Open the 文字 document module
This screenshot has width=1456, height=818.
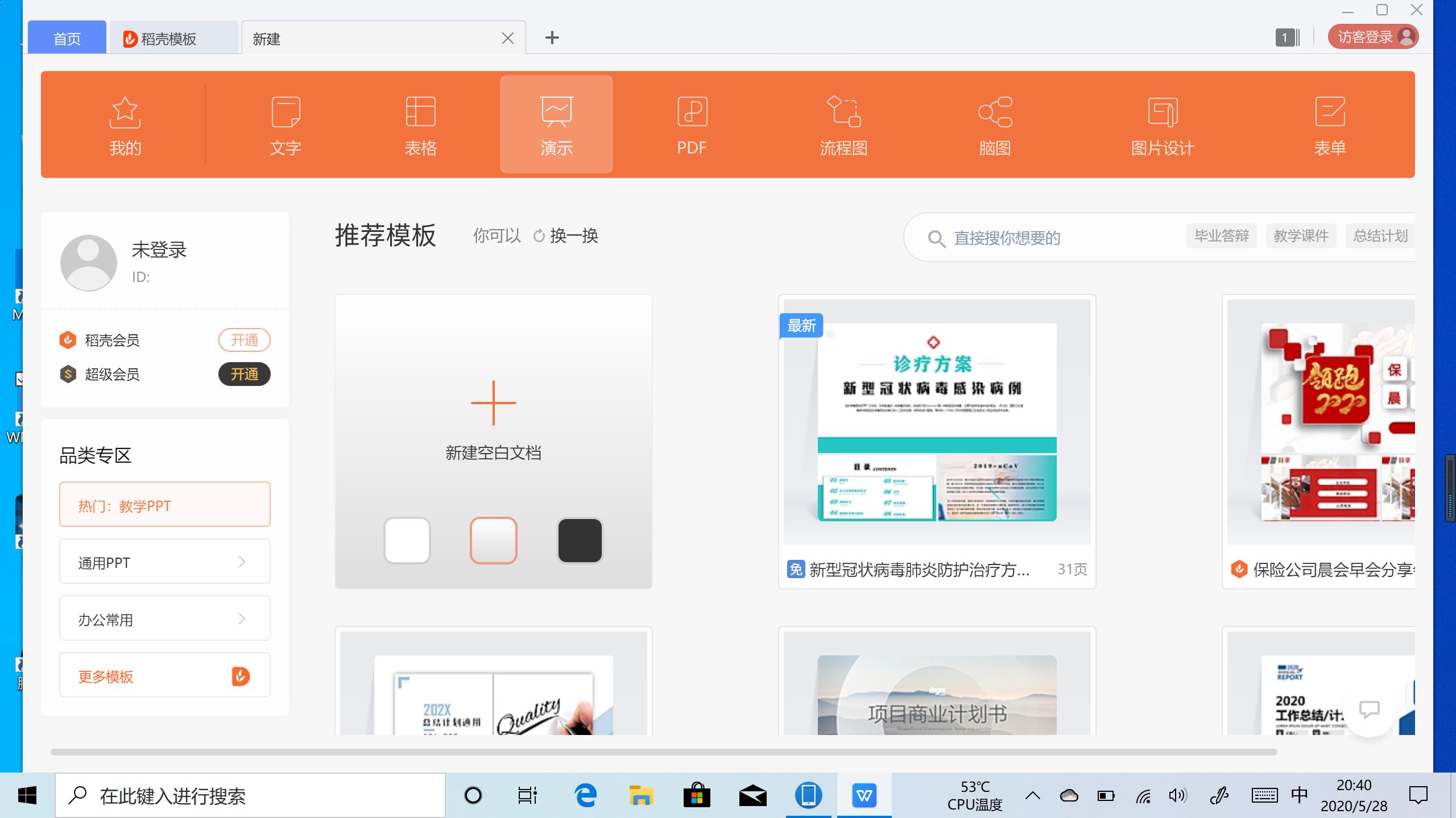(284, 124)
